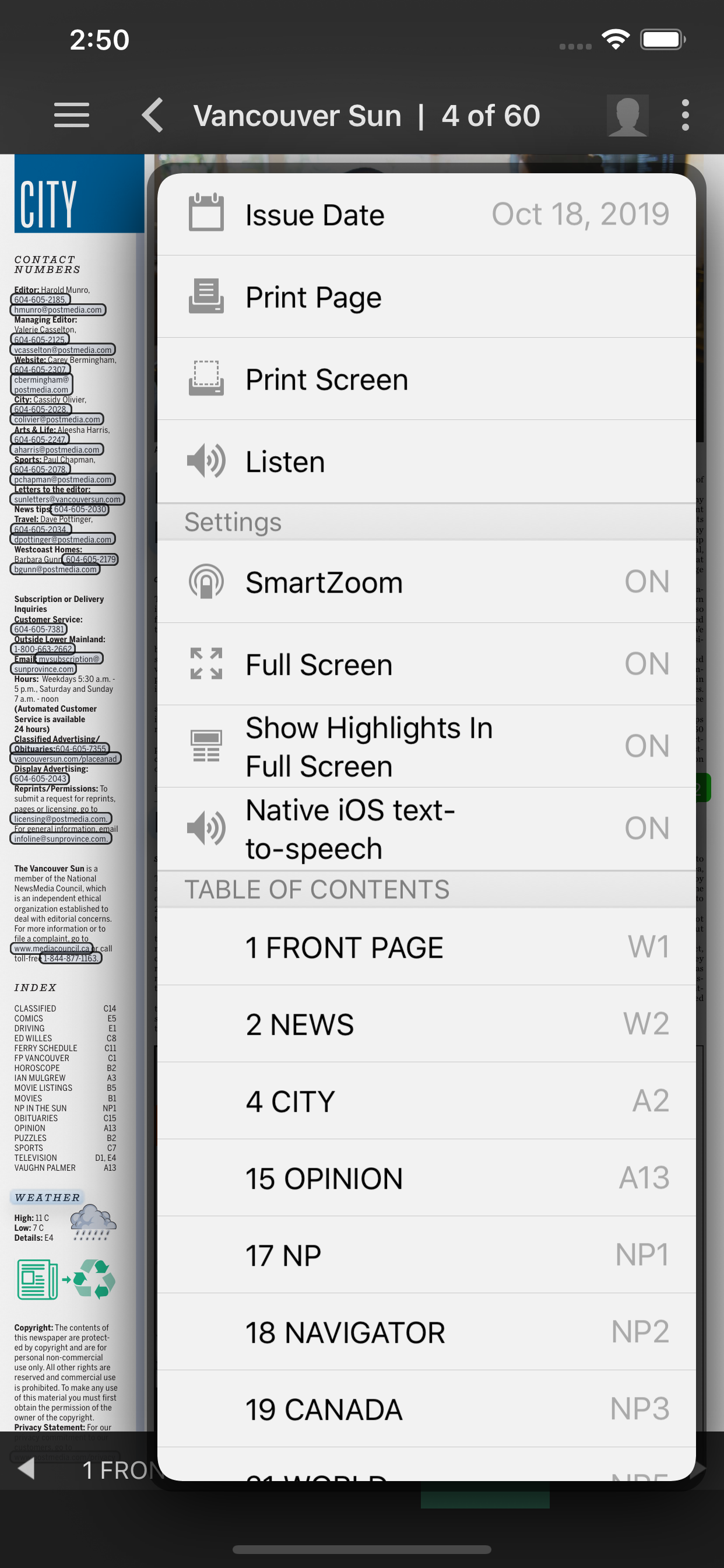The width and height of the screenshot is (724, 1568).
Task: Jump to 18 NAVIGATOR section
Action: click(x=426, y=1332)
